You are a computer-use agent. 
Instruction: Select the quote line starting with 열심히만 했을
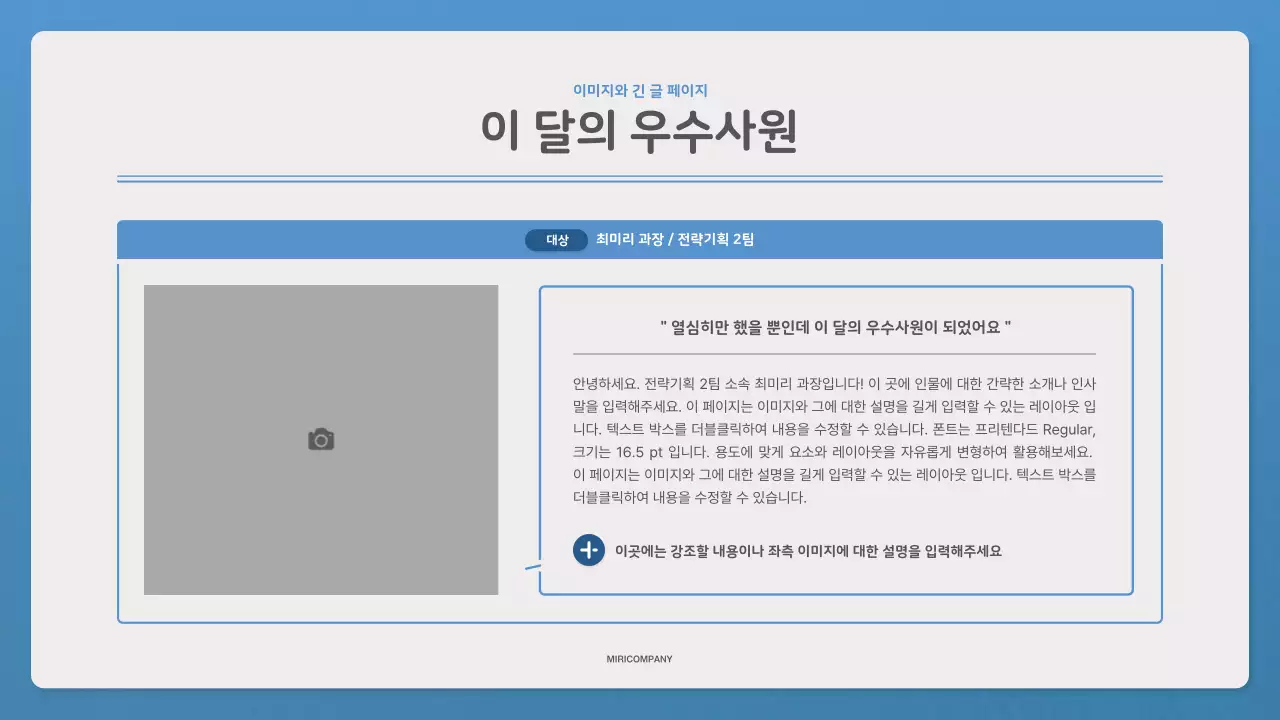point(836,327)
